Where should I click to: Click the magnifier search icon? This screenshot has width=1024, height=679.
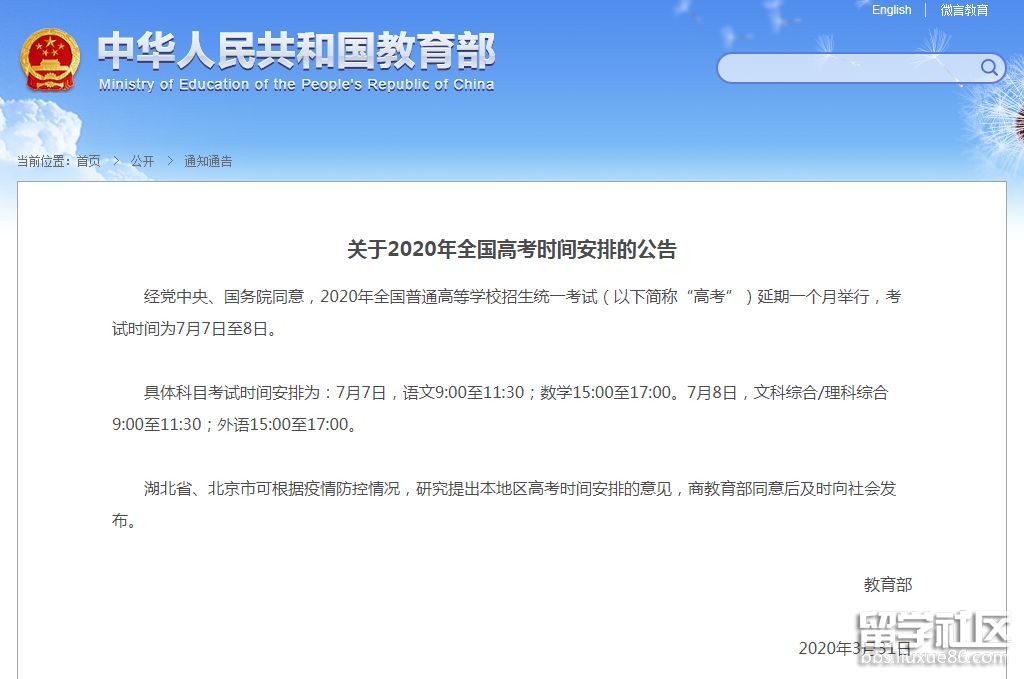click(989, 68)
